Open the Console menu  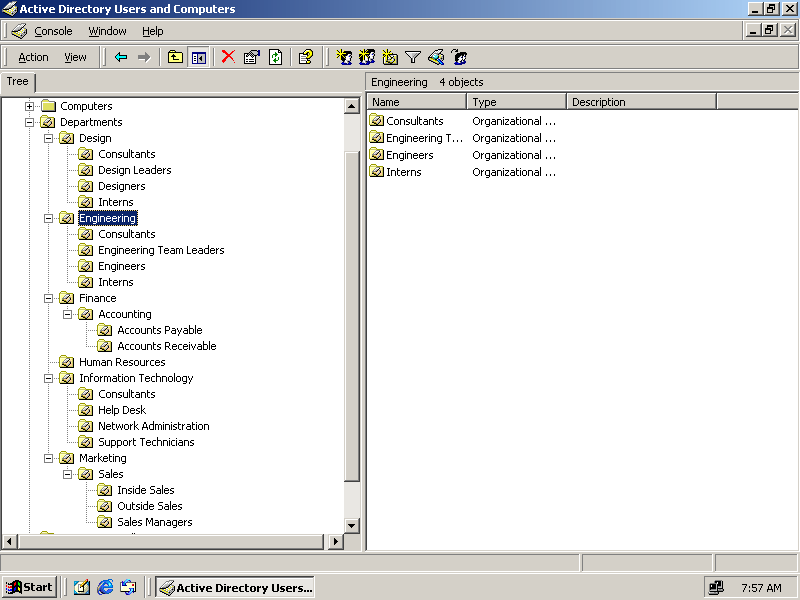pyautogui.click(x=53, y=31)
